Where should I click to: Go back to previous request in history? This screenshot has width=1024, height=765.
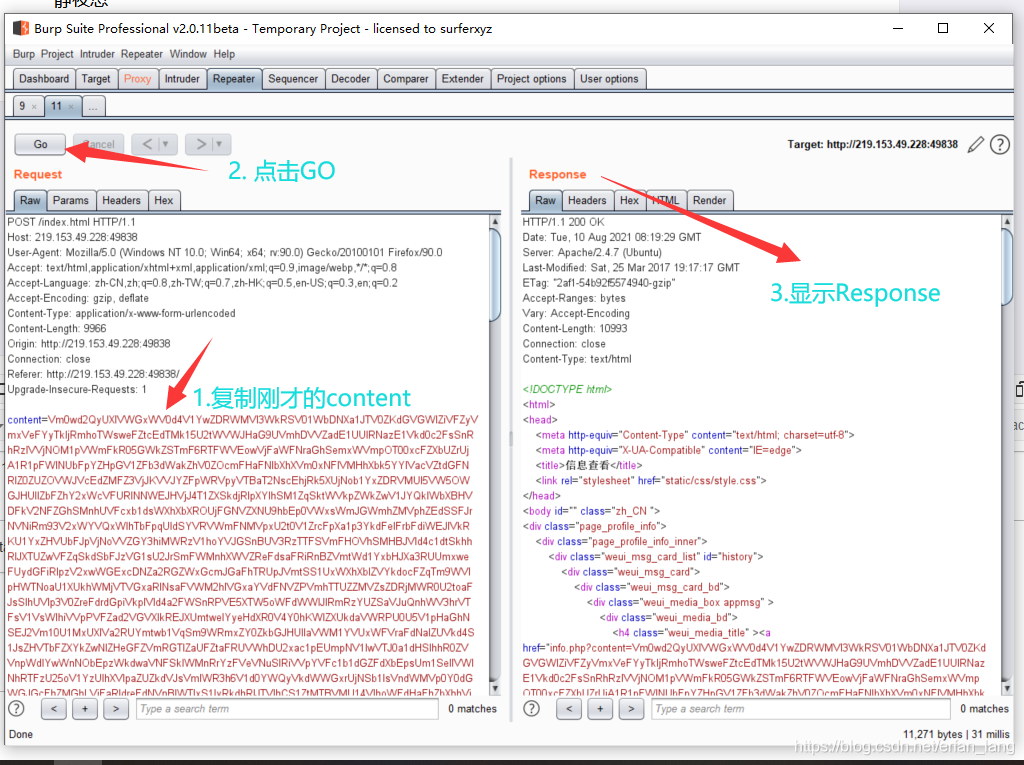147,144
